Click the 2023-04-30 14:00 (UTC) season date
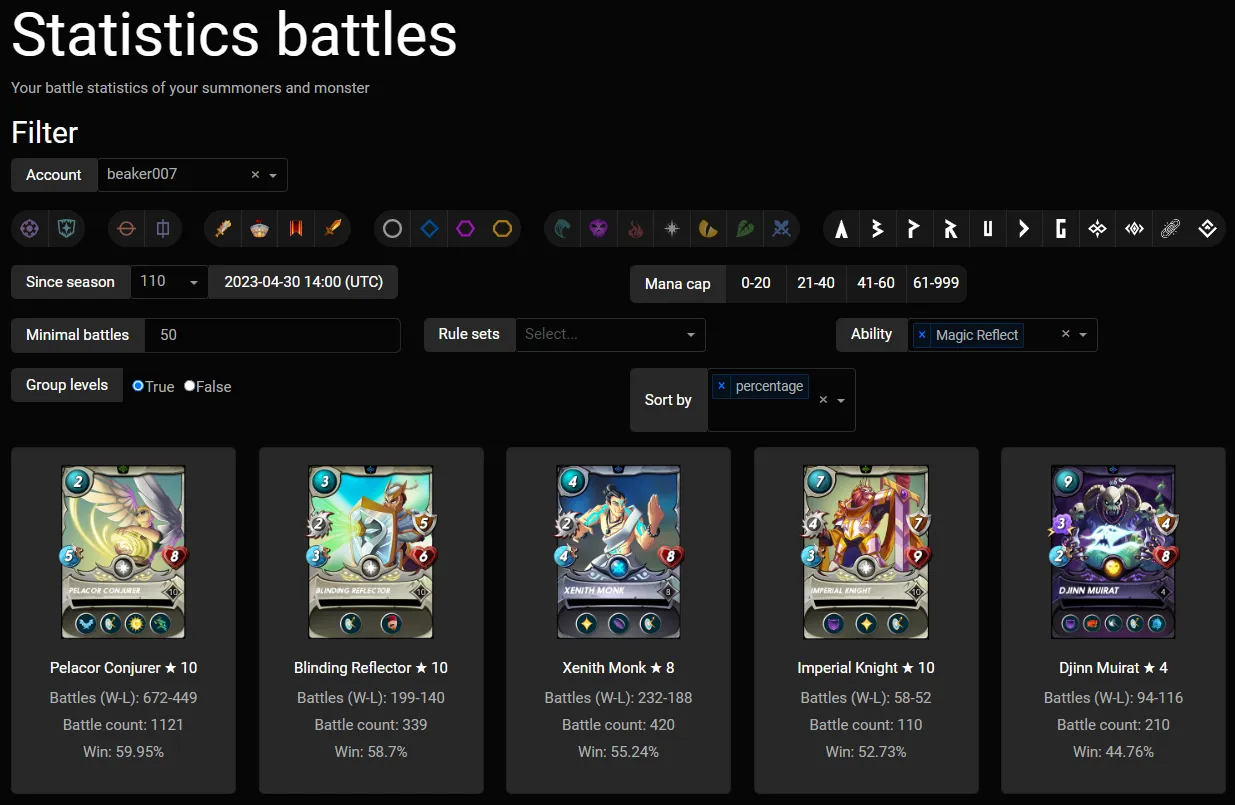This screenshot has height=805, width=1235. point(303,282)
